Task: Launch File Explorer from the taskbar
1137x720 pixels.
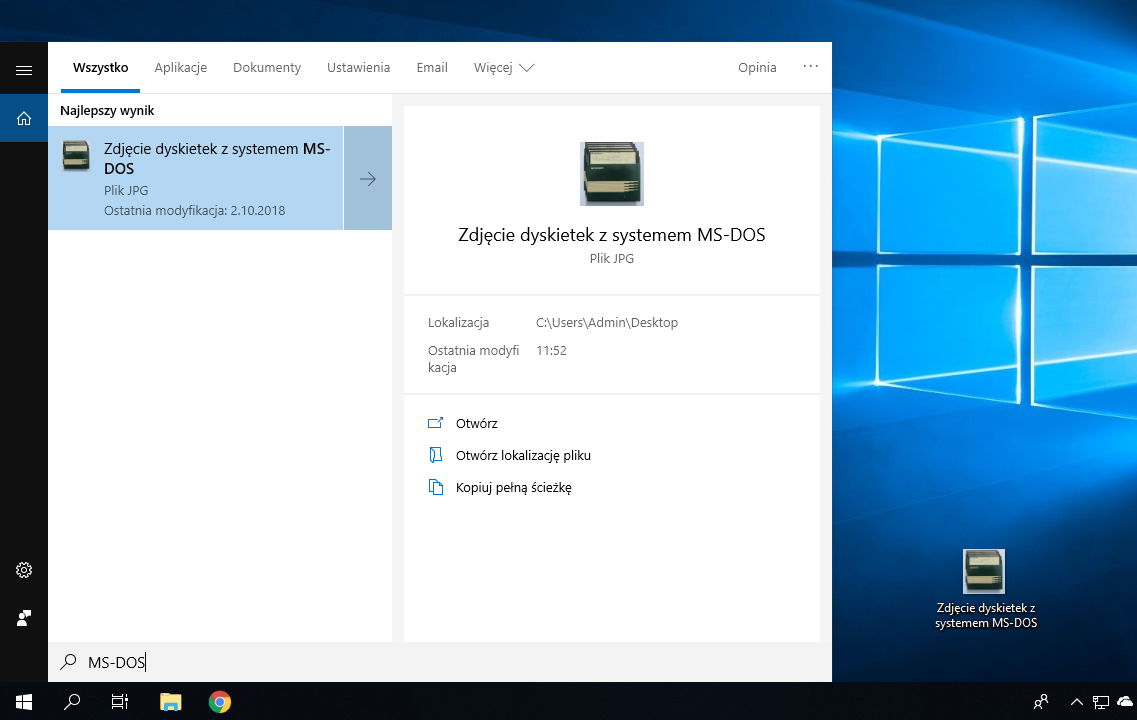Action: coord(171,701)
